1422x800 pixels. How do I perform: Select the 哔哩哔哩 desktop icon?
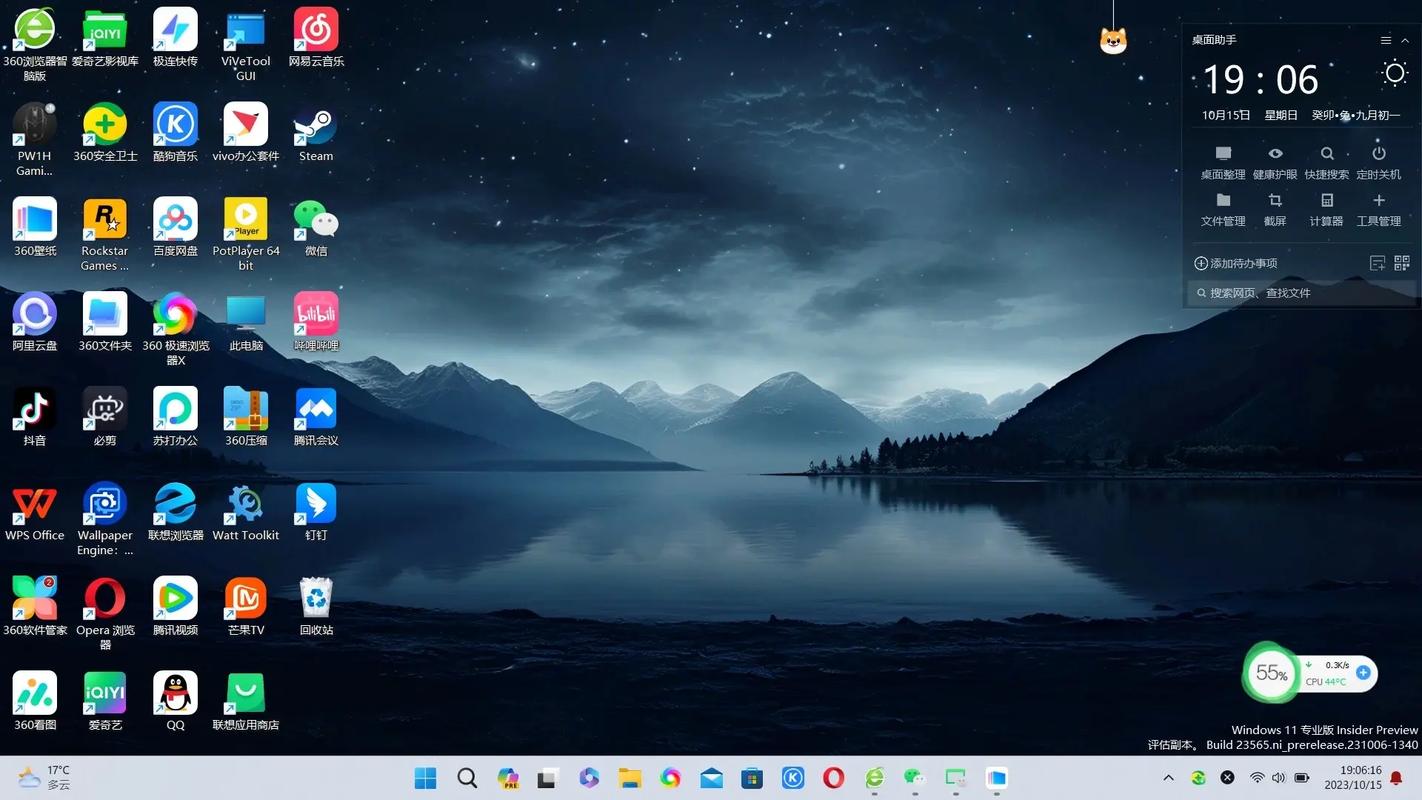(316, 323)
